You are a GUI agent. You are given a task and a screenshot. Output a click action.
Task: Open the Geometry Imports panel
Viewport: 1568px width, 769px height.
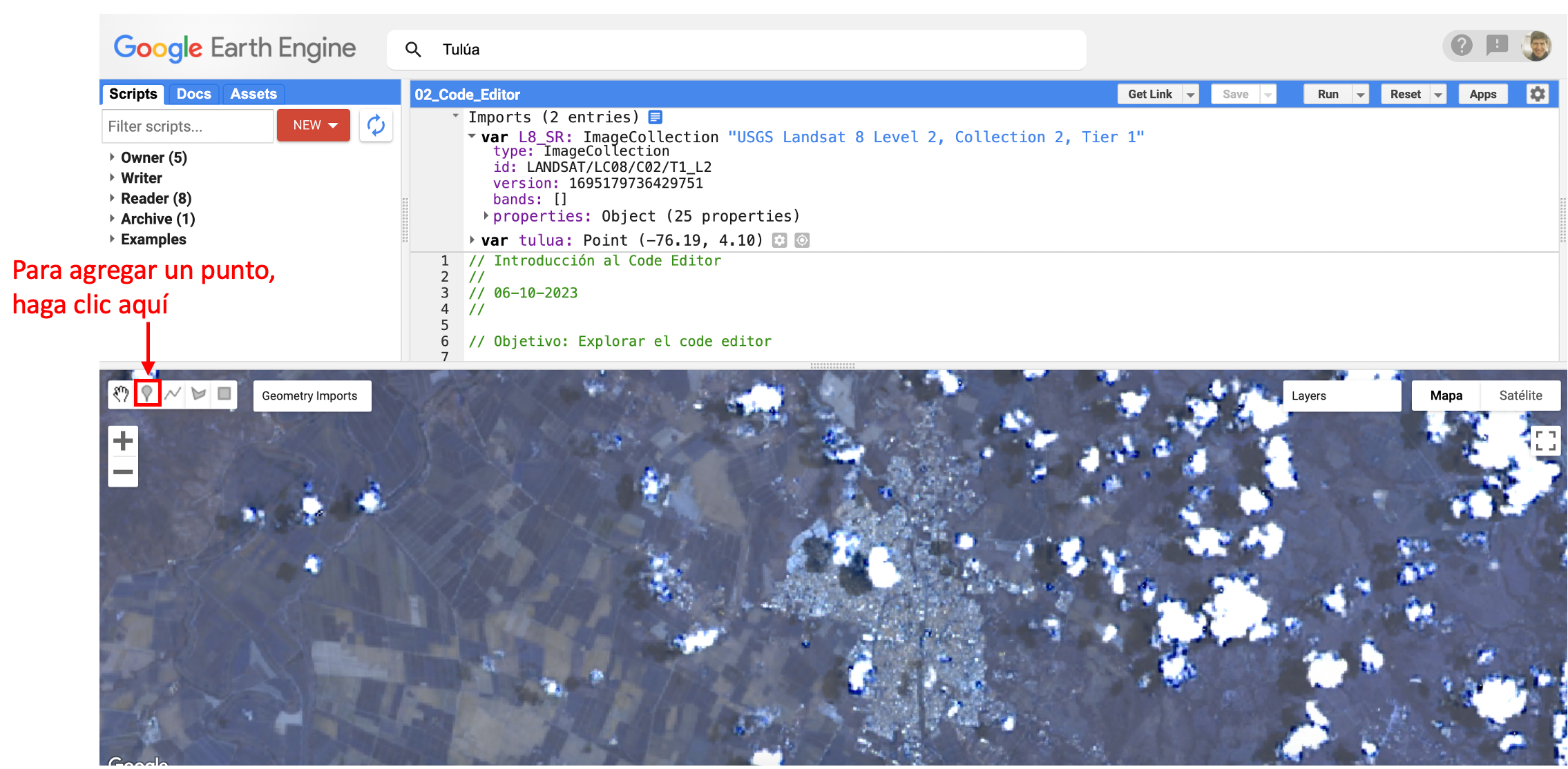312,396
